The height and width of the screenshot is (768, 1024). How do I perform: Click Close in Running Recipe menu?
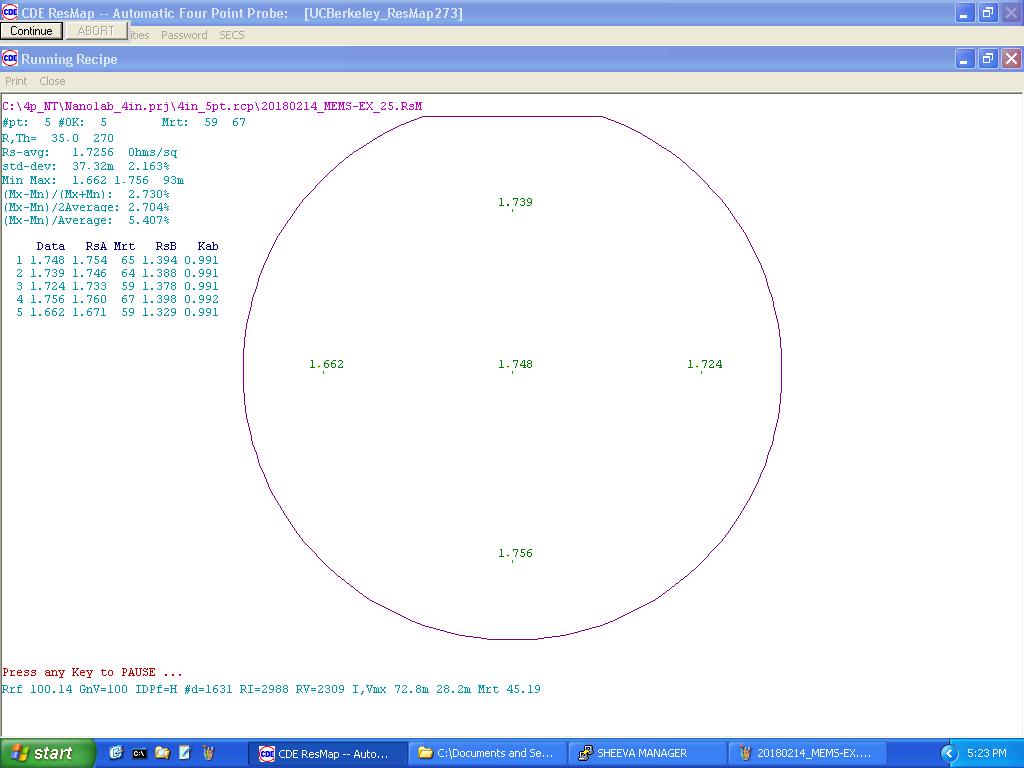click(x=52, y=81)
